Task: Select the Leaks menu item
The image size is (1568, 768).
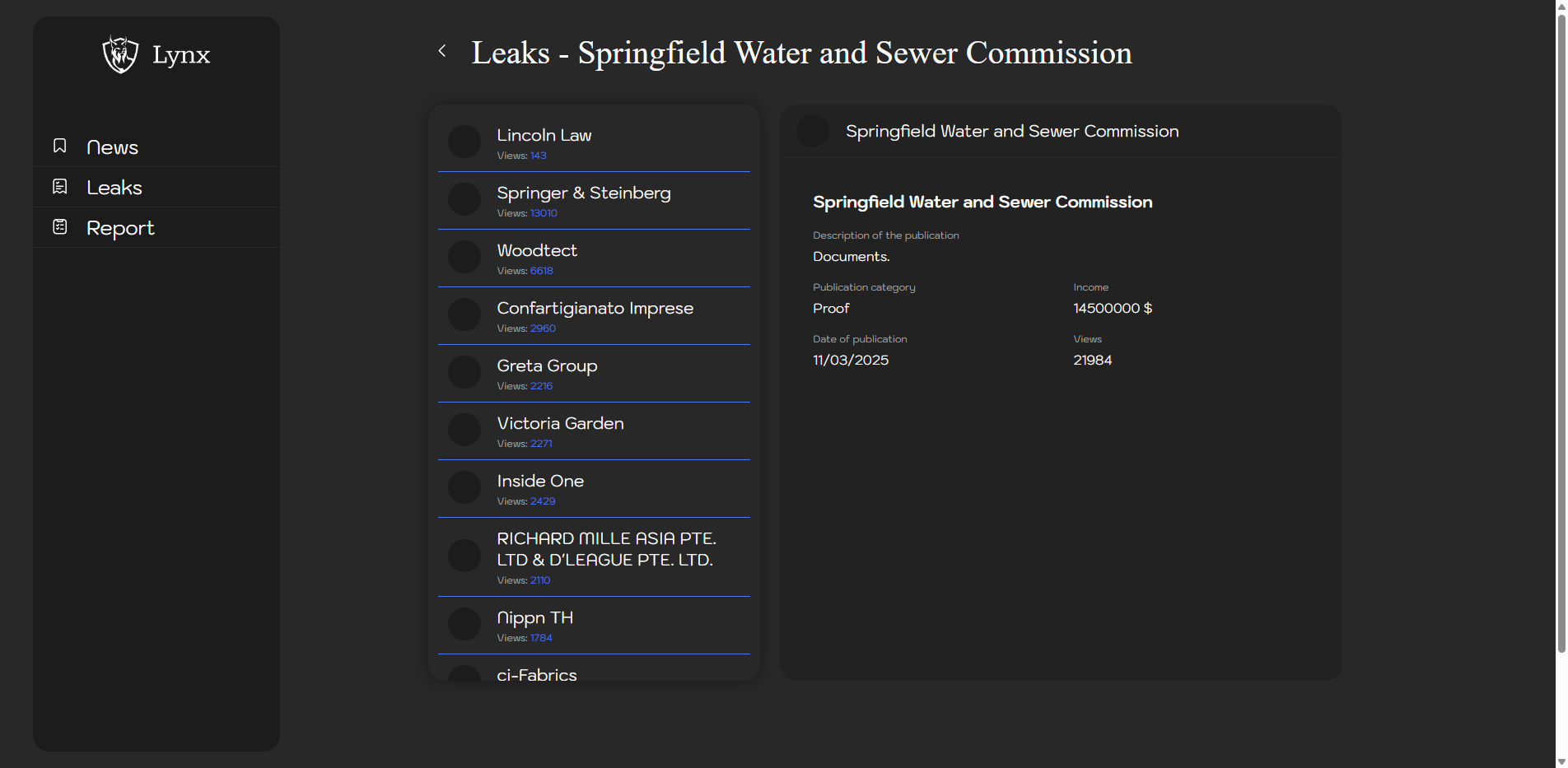Action: pyautogui.click(x=114, y=188)
